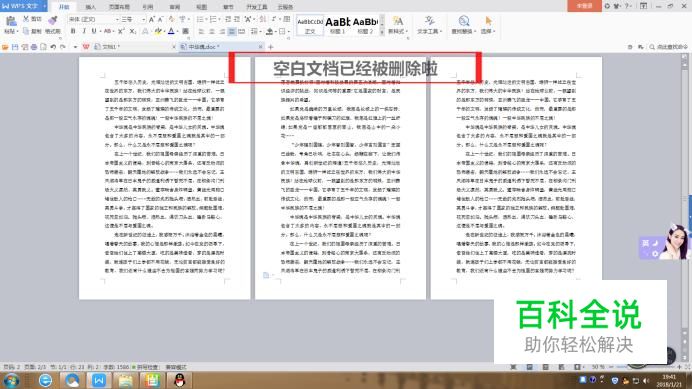
Task: Click the orange login button
Action: click(x=584, y=6)
